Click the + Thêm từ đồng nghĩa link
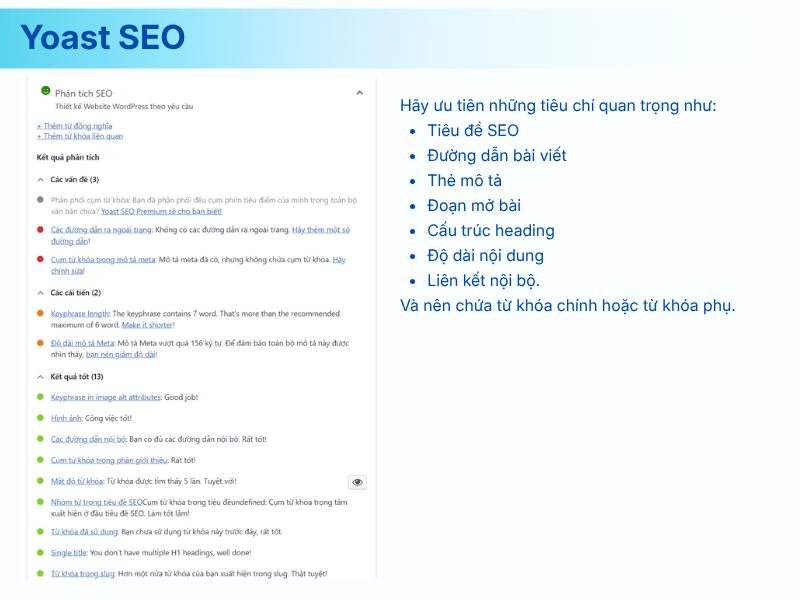This screenshot has height=600, width=800. tap(74, 126)
